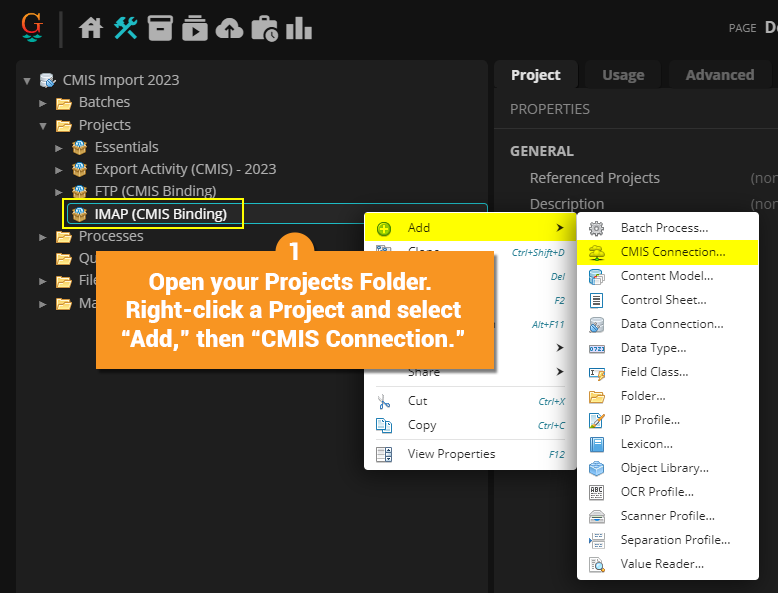Click the Object Library cube icon
The image size is (778, 593).
click(596, 468)
